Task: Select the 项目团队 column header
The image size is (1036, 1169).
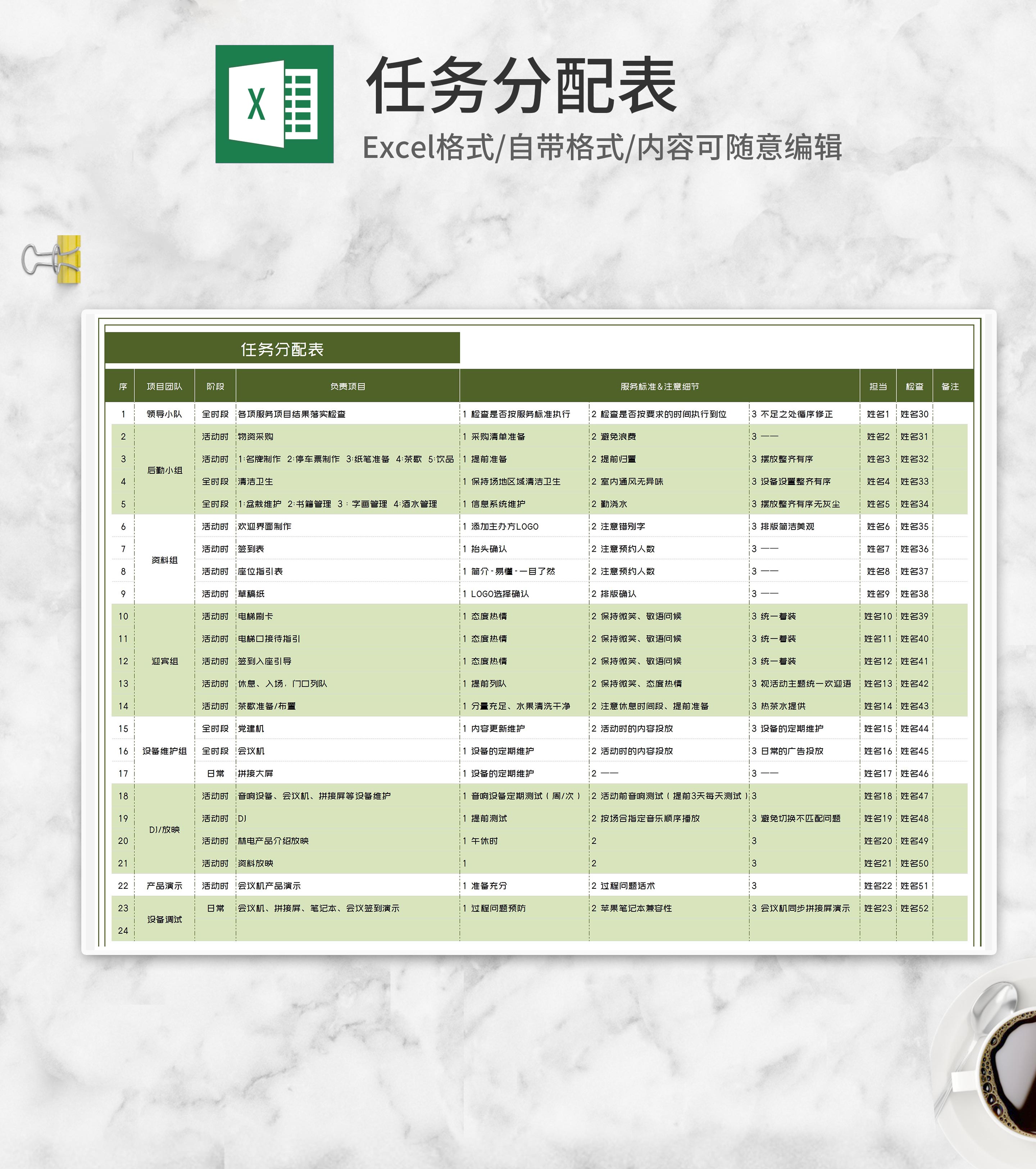Action: (164, 387)
